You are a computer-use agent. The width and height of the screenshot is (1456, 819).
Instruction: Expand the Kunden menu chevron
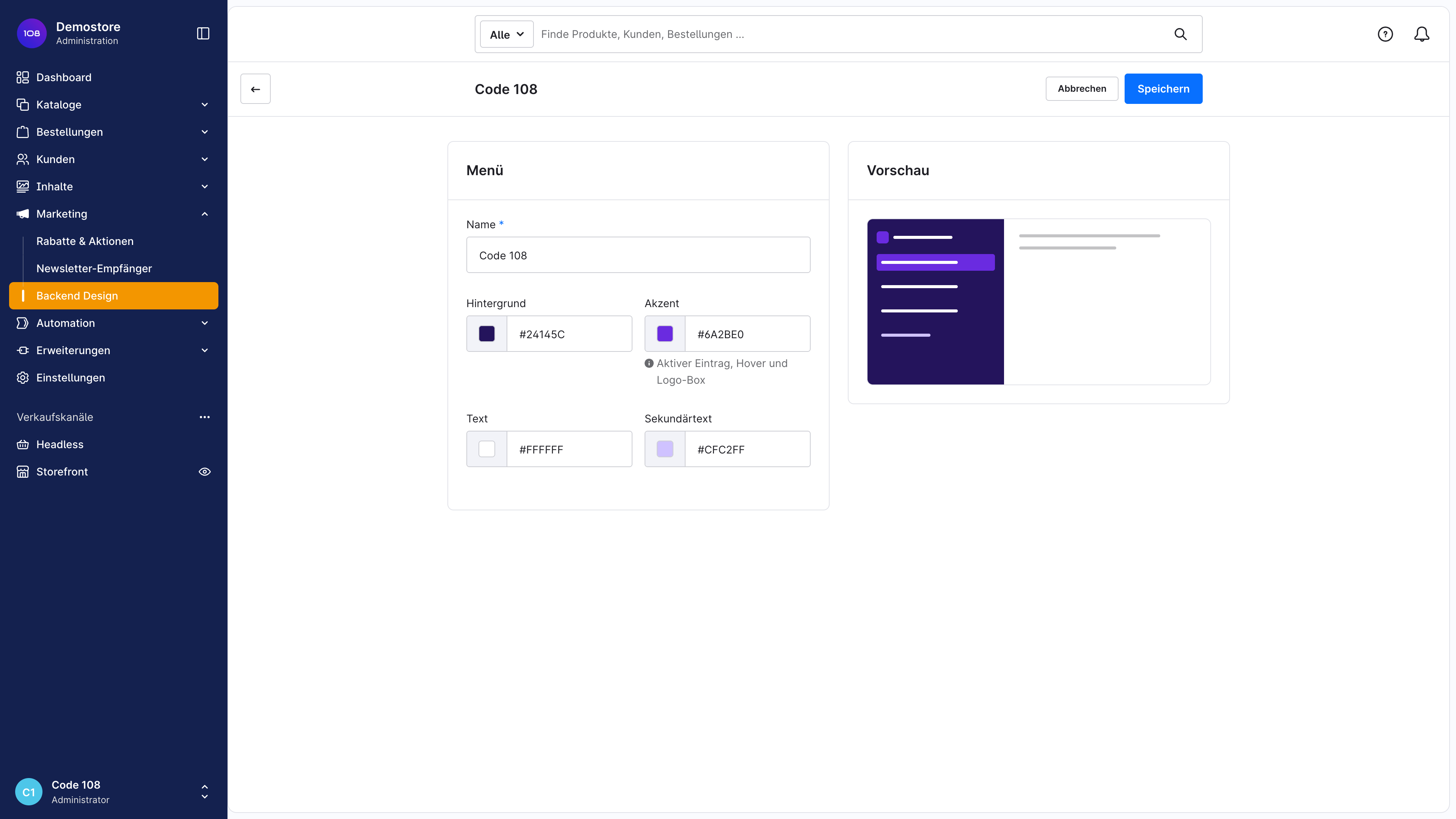click(205, 159)
